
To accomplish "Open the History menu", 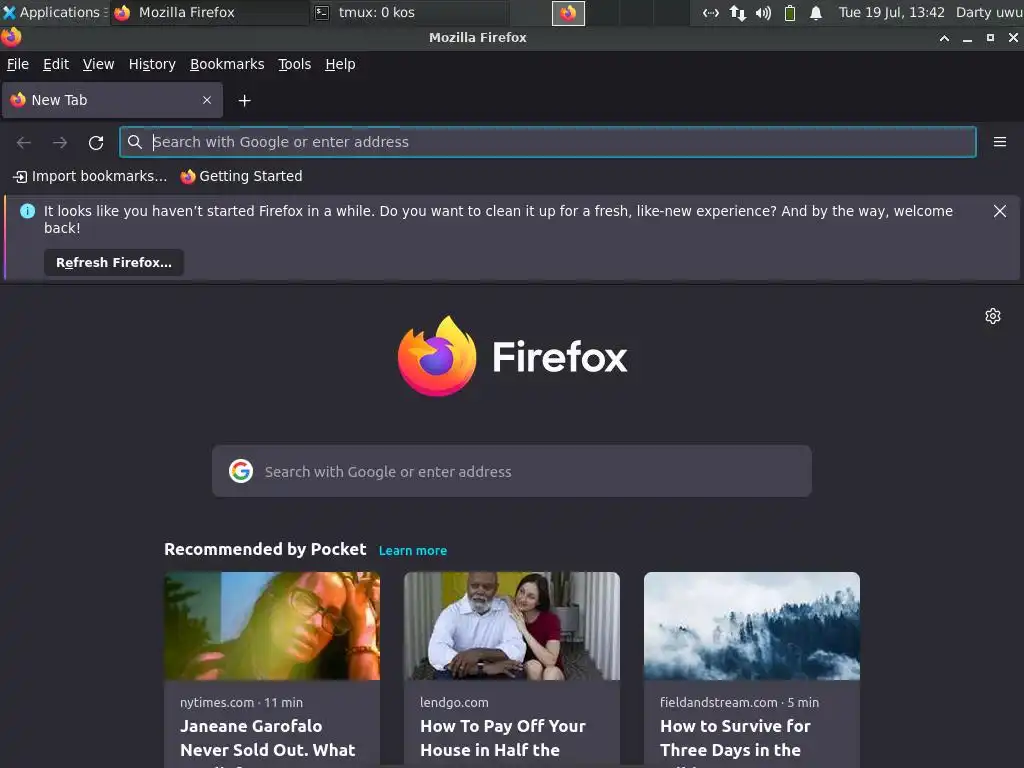I will (x=152, y=64).
